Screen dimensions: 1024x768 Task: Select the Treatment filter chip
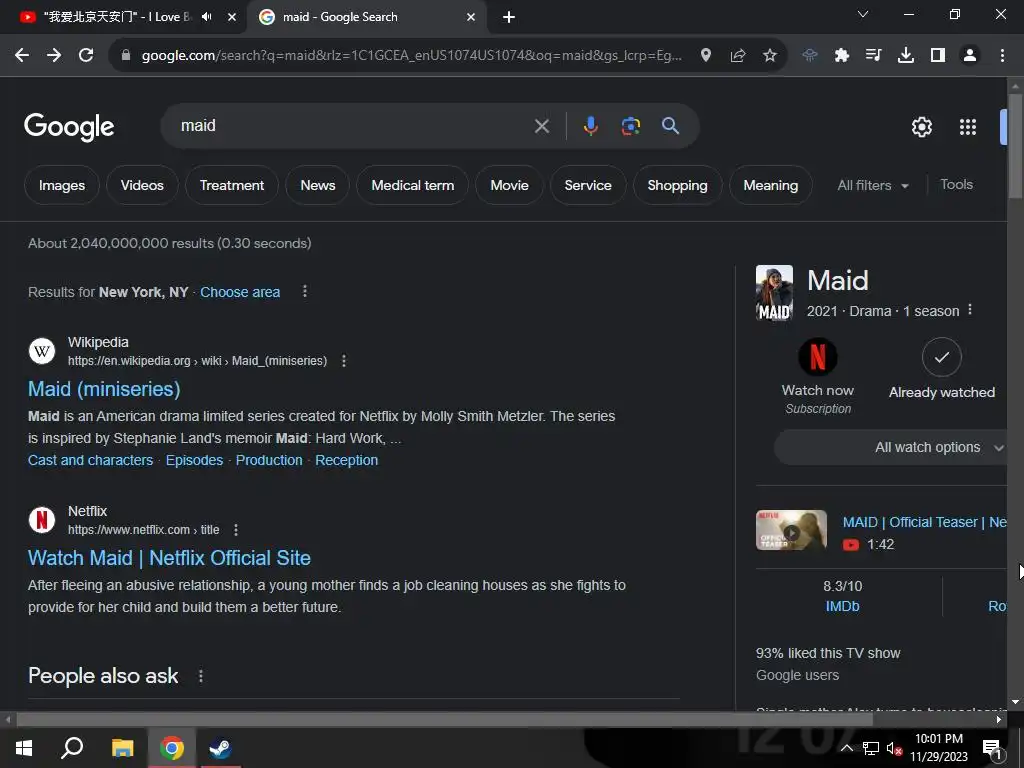[232, 185]
